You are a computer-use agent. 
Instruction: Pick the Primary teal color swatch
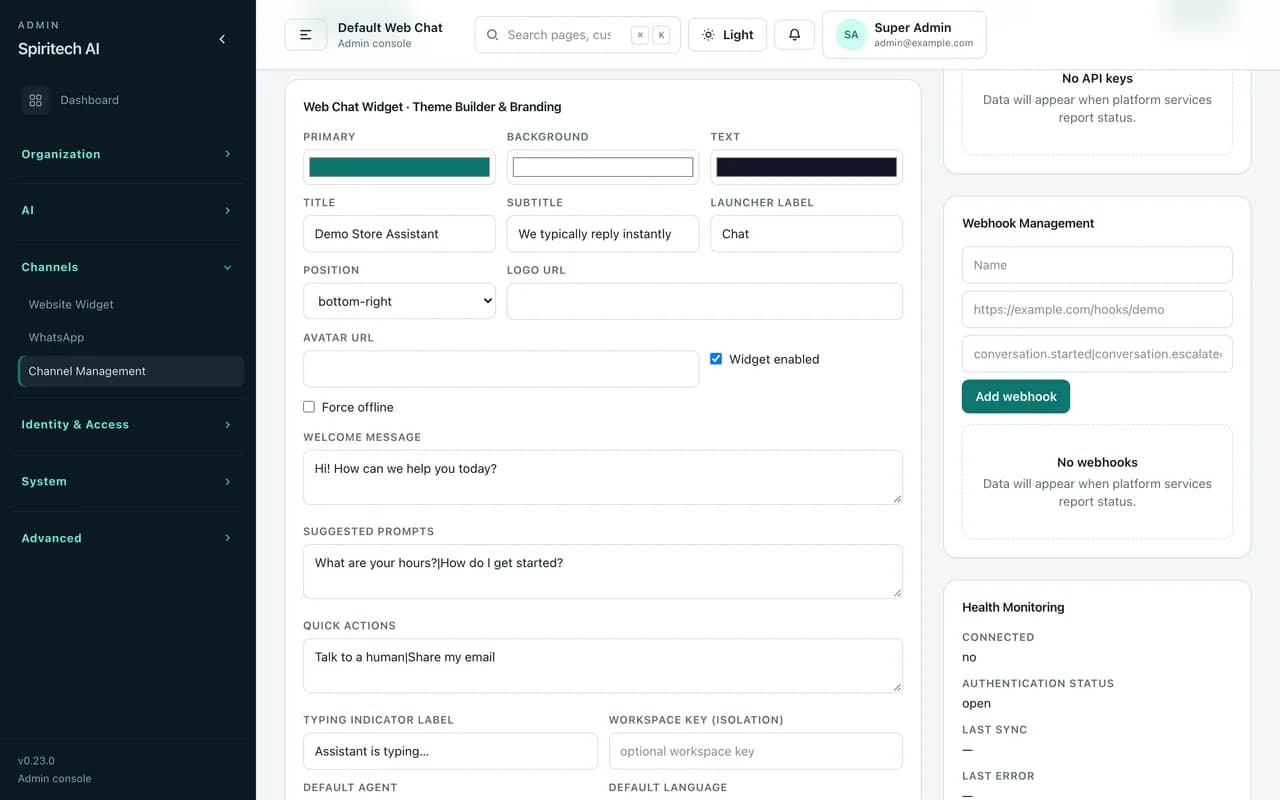399,167
